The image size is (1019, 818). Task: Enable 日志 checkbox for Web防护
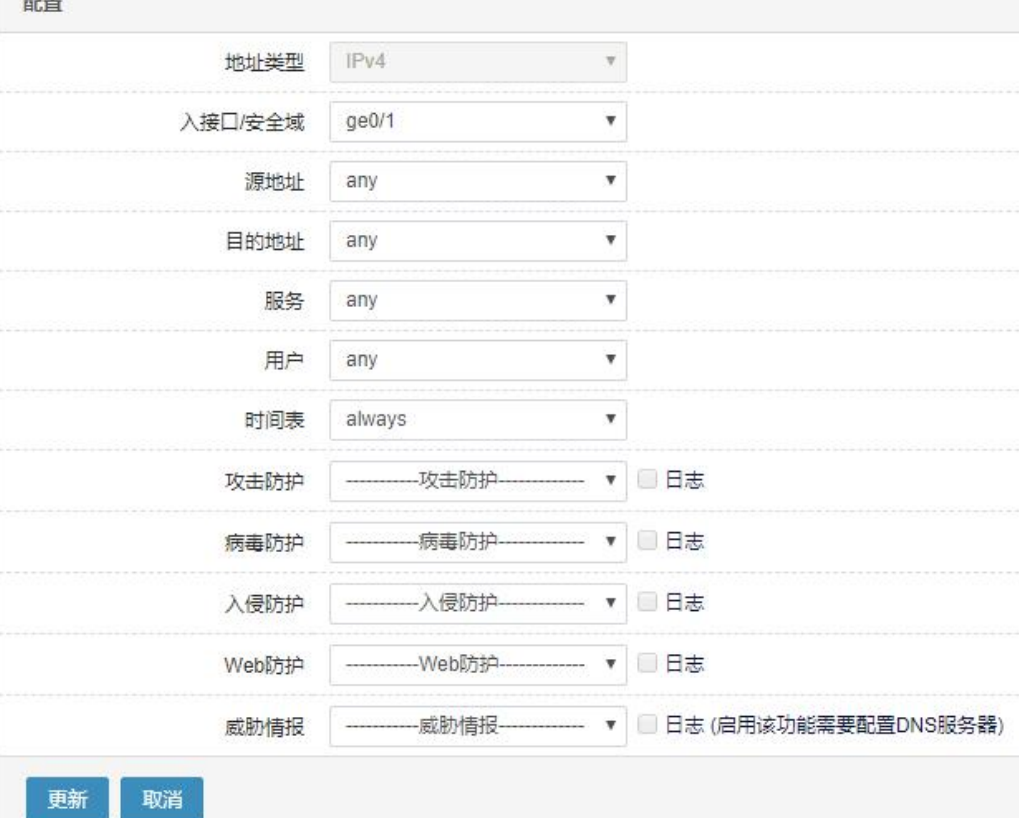coord(647,663)
